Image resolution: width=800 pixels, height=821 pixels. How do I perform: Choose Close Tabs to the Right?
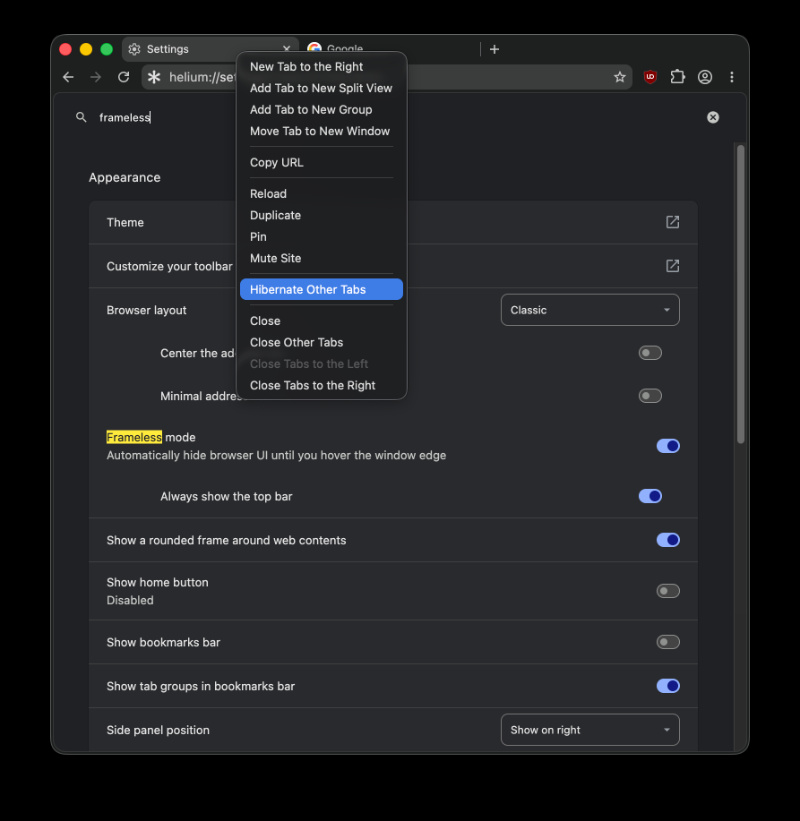(321, 385)
